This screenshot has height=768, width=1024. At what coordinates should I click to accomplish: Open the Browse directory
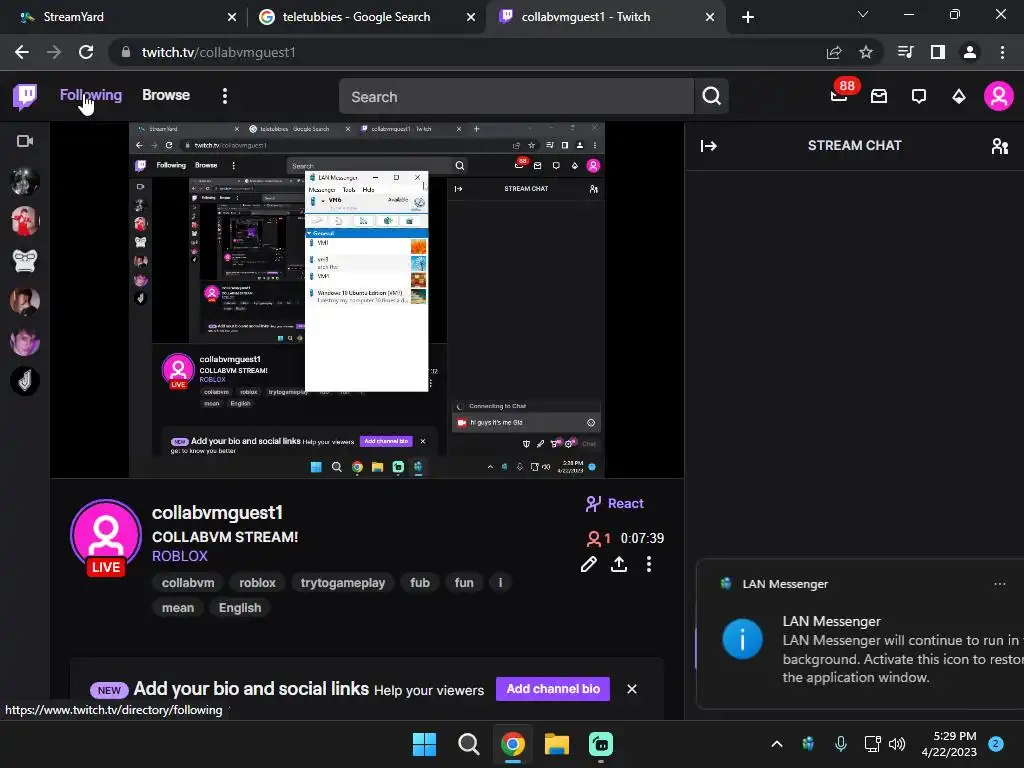tap(166, 95)
